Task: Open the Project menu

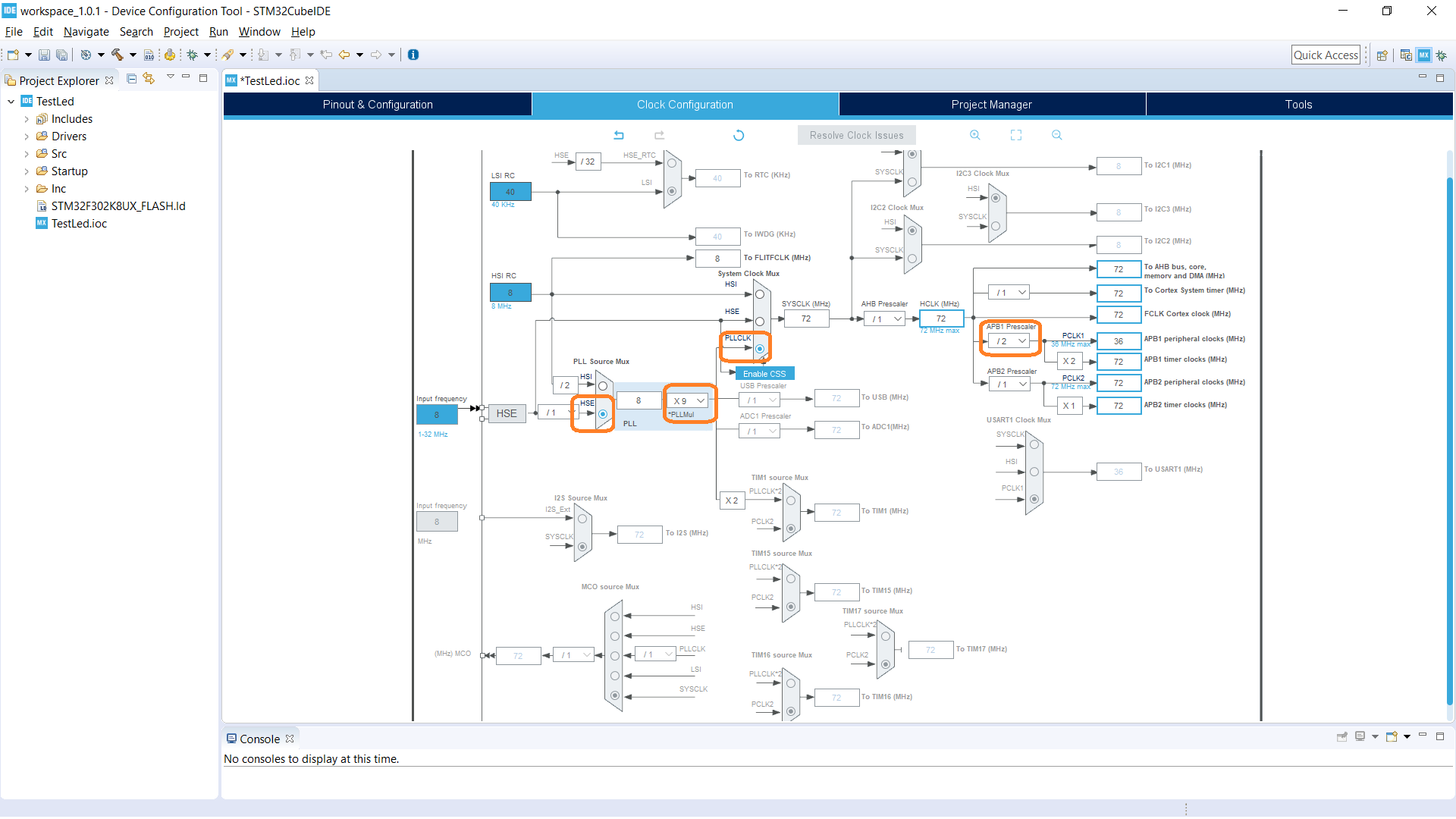Action: (180, 32)
